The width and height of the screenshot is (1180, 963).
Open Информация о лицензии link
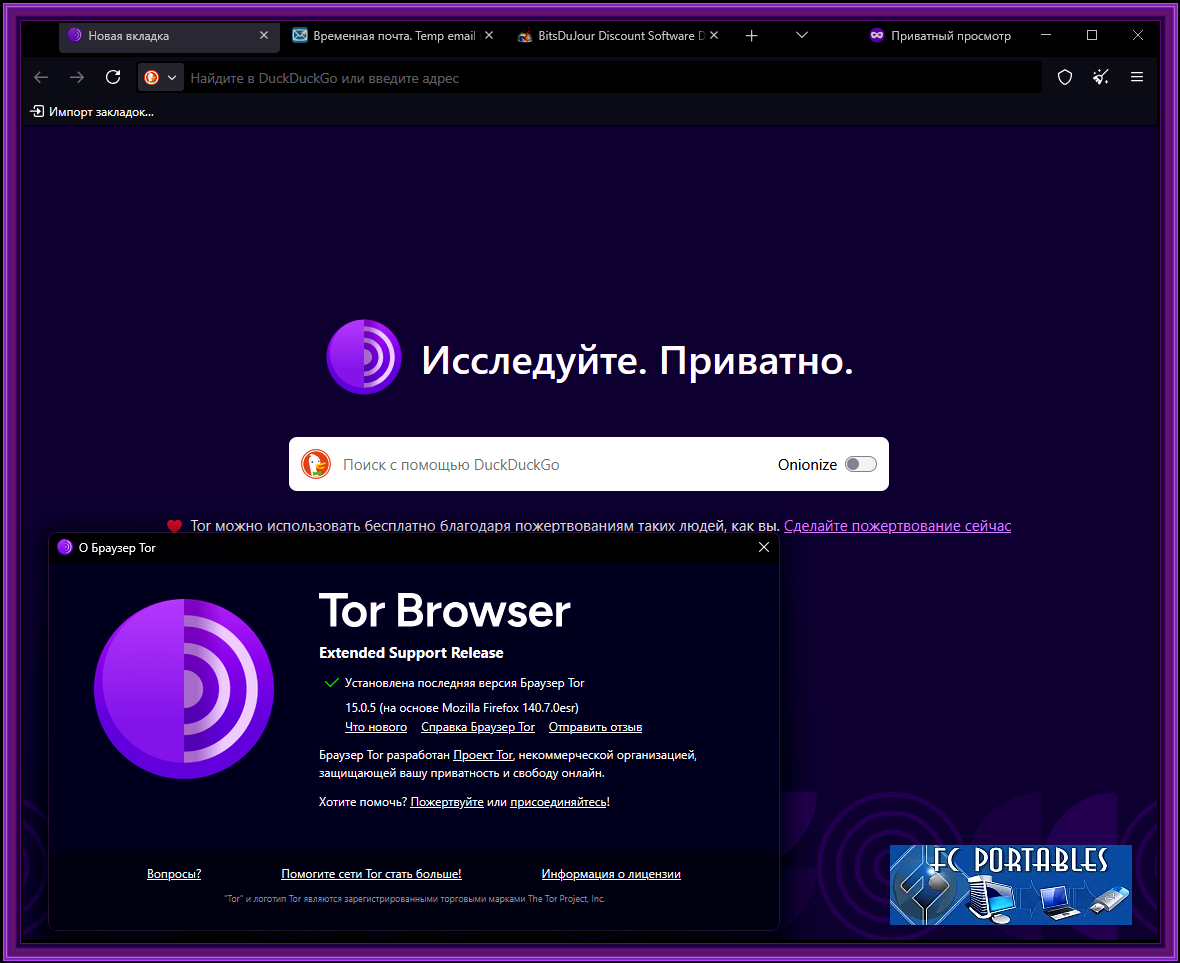pyautogui.click(x=611, y=873)
